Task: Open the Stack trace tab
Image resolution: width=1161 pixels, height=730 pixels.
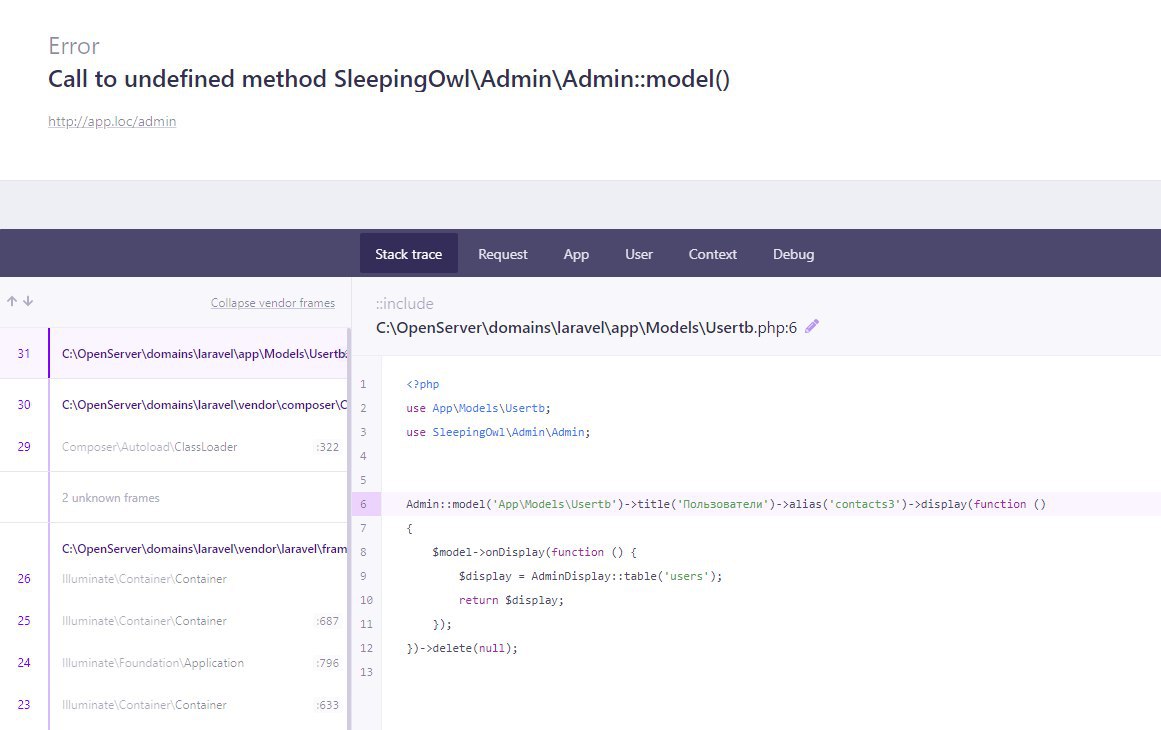Action: coord(409,254)
